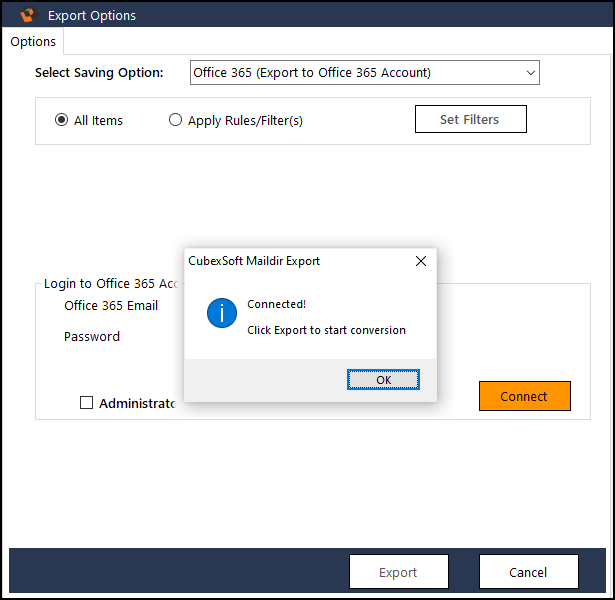Click 'Click Export to start conversion' text
615x600 pixels.
tap(326, 330)
